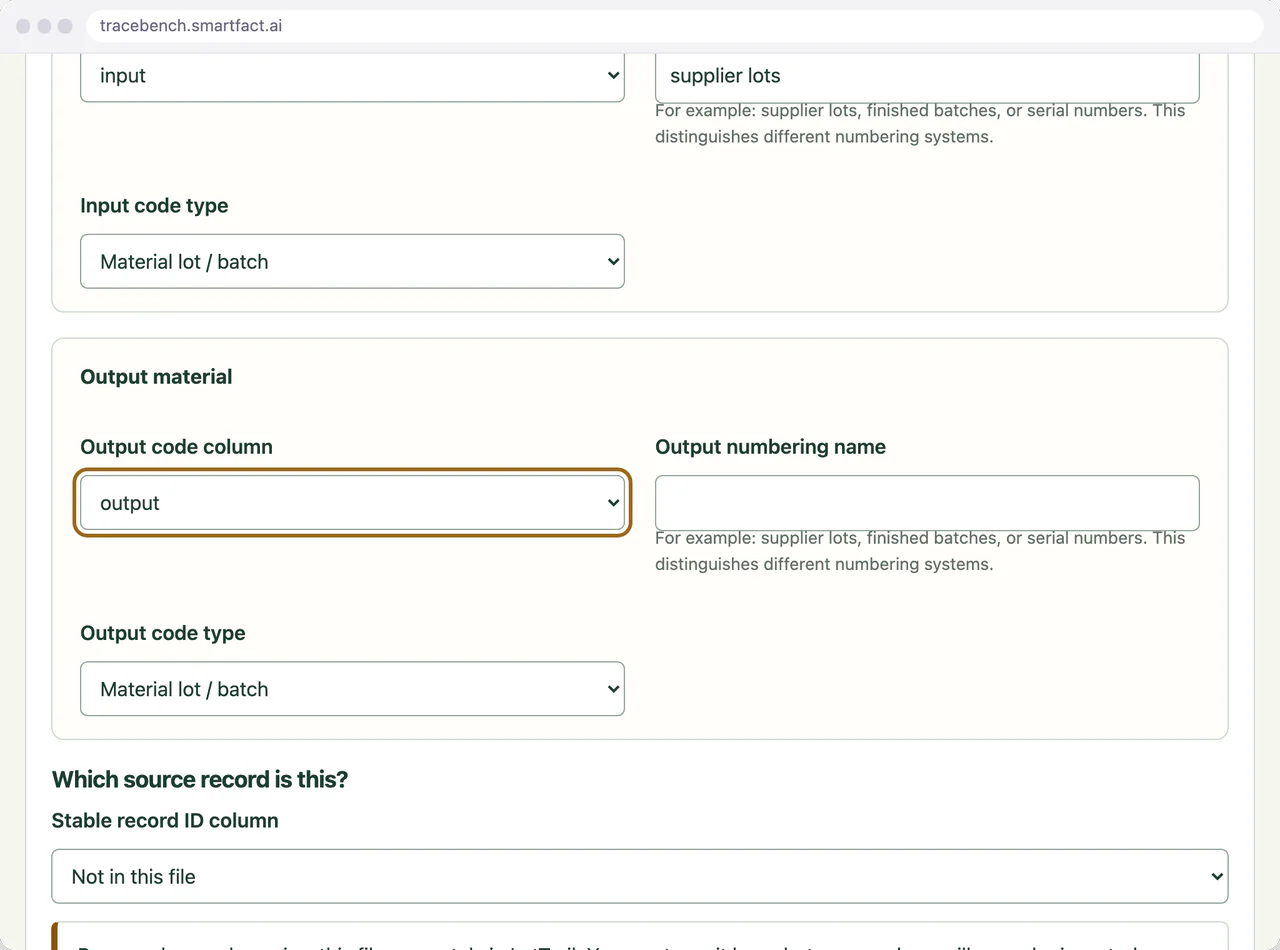Screen dimensions: 1280x950
Task: Click the "Input code type" label
Action: [x=154, y=206]
